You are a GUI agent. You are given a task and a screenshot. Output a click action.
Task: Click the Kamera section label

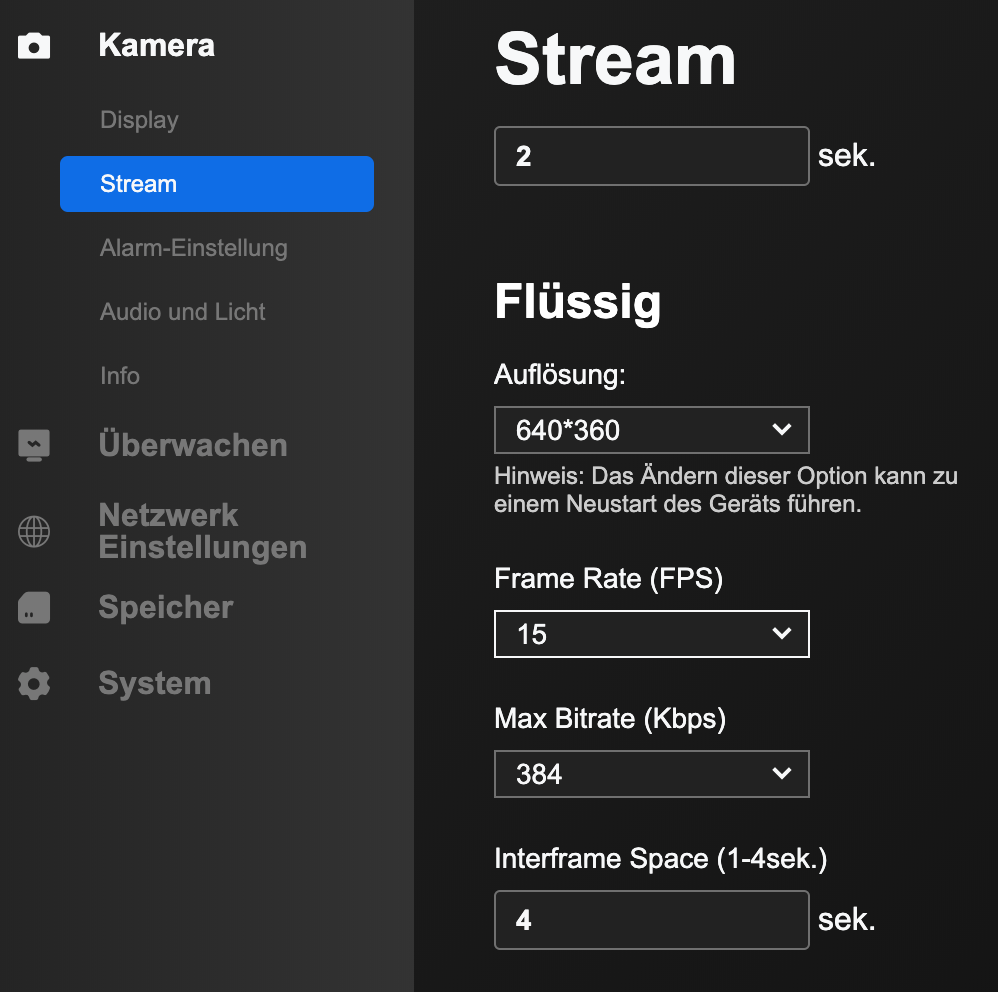coord(156,45)
